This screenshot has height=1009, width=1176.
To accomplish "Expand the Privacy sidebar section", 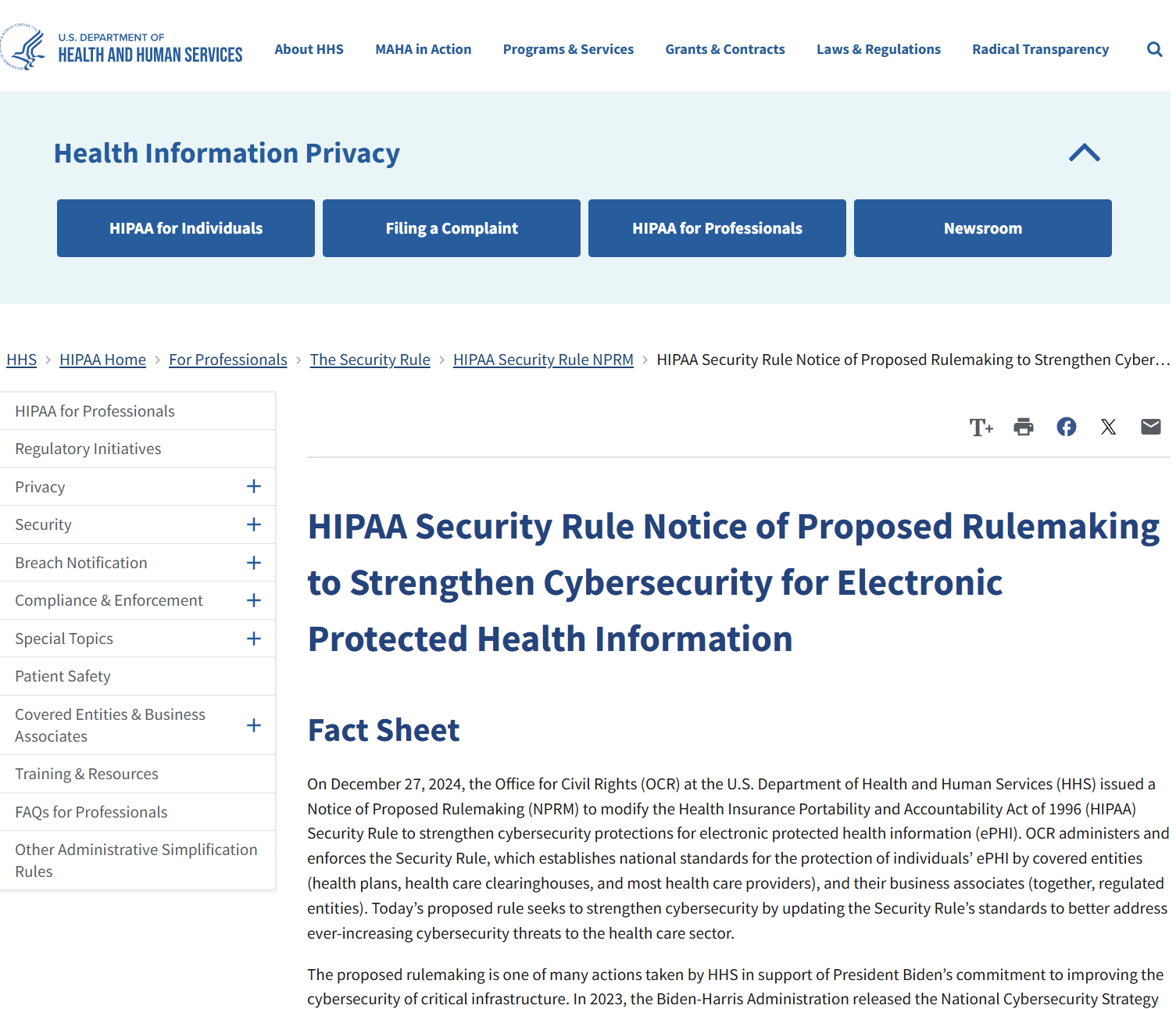I will click(254, 487).
